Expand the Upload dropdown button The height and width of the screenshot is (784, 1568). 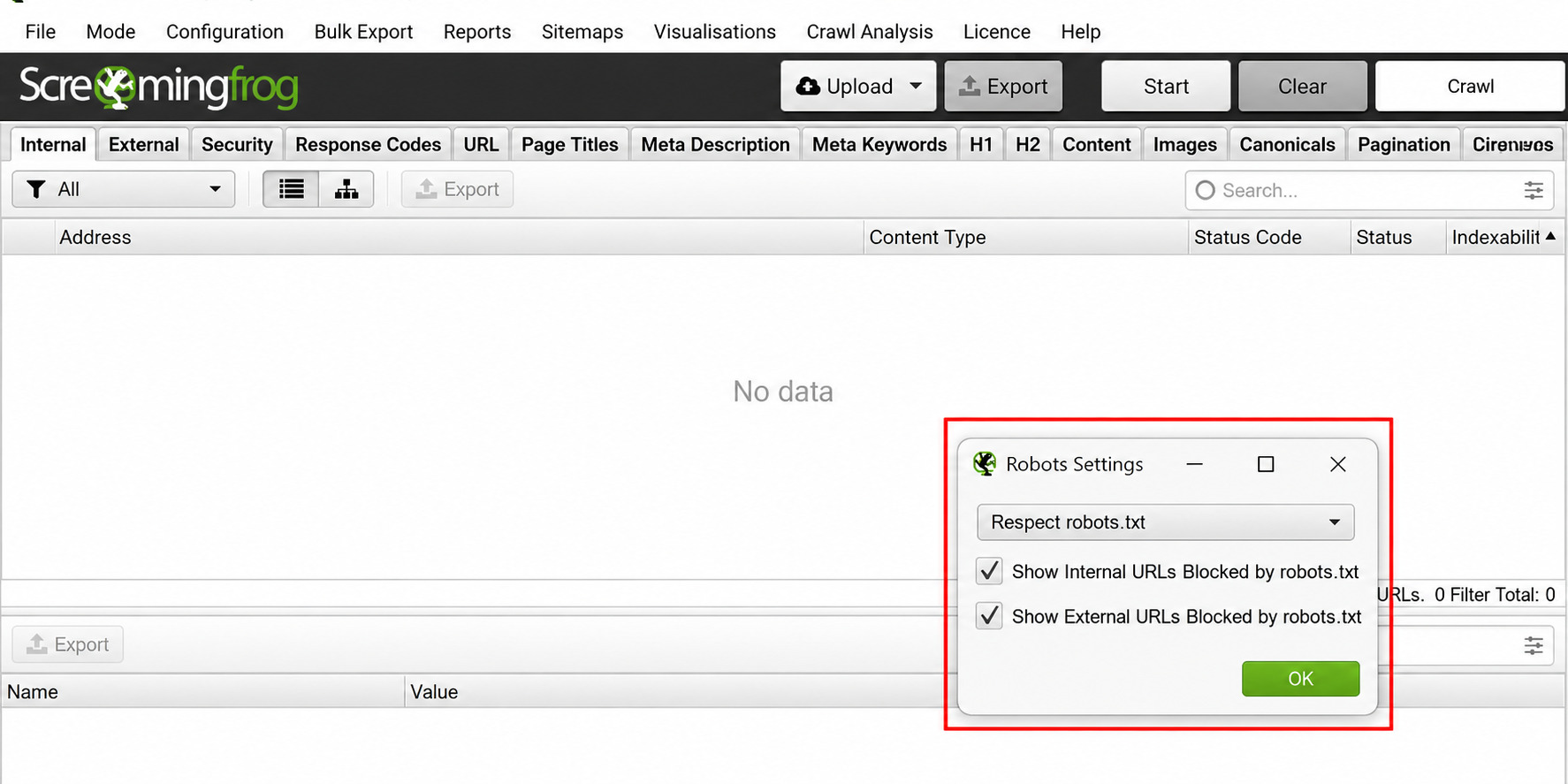[x=916, y=87]
